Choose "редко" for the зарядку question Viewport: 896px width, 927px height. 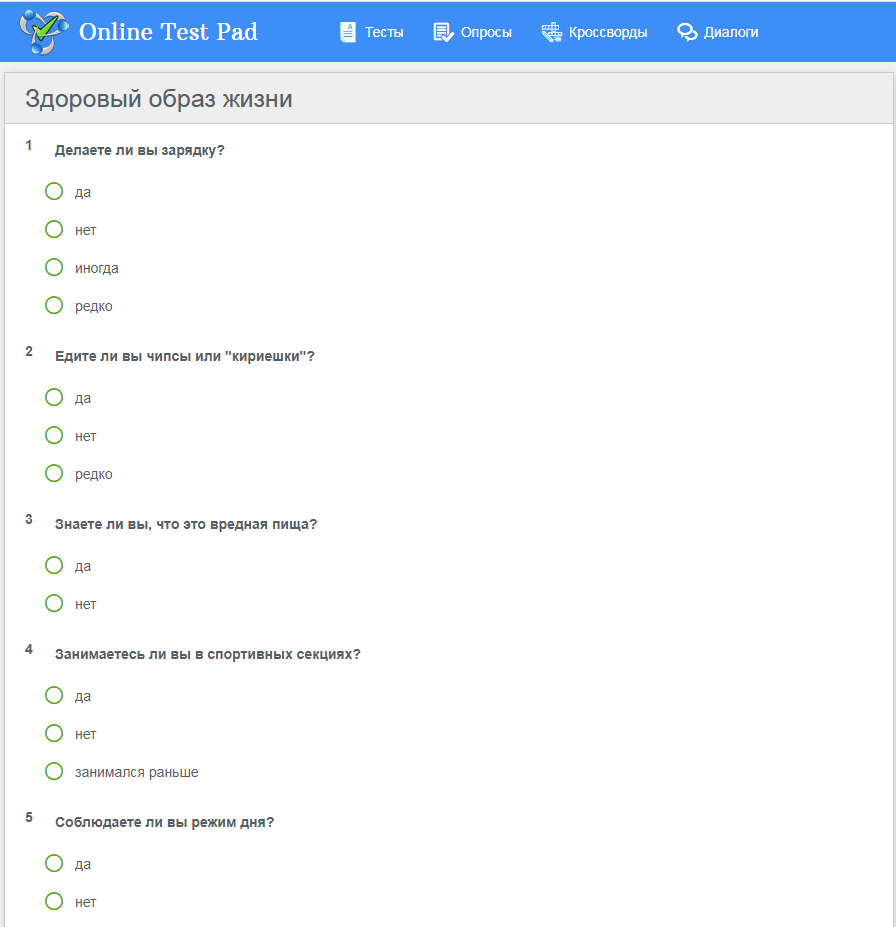pos(54,305)
